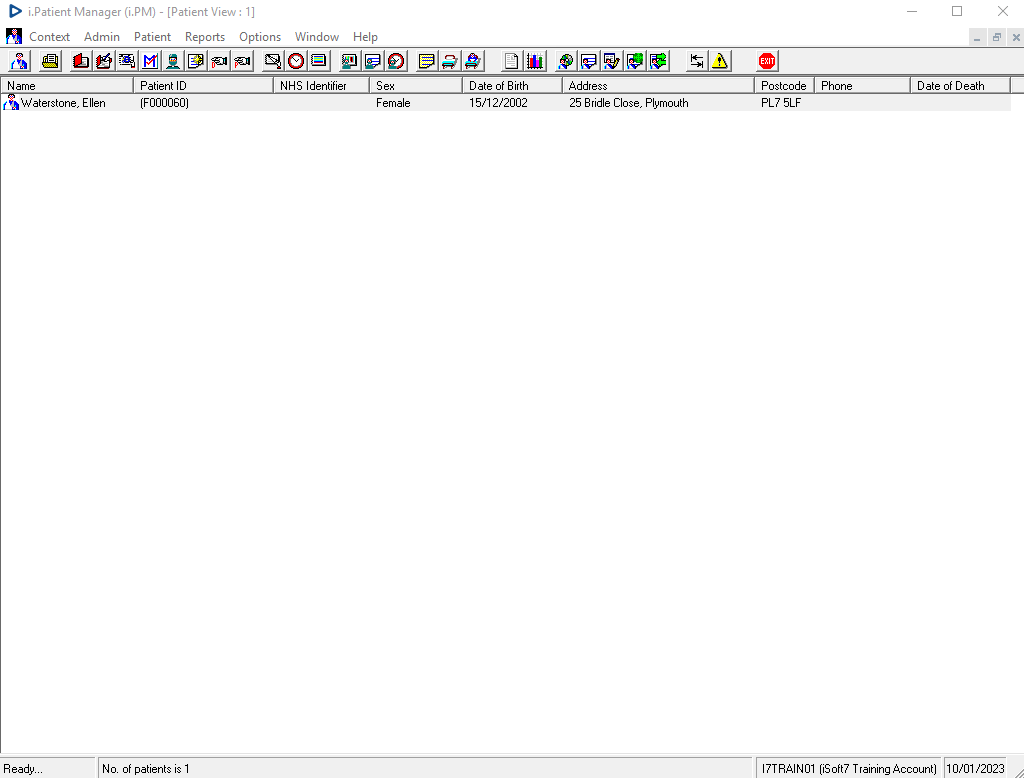
Task: Click the Address column header
Action: (658, 86)
